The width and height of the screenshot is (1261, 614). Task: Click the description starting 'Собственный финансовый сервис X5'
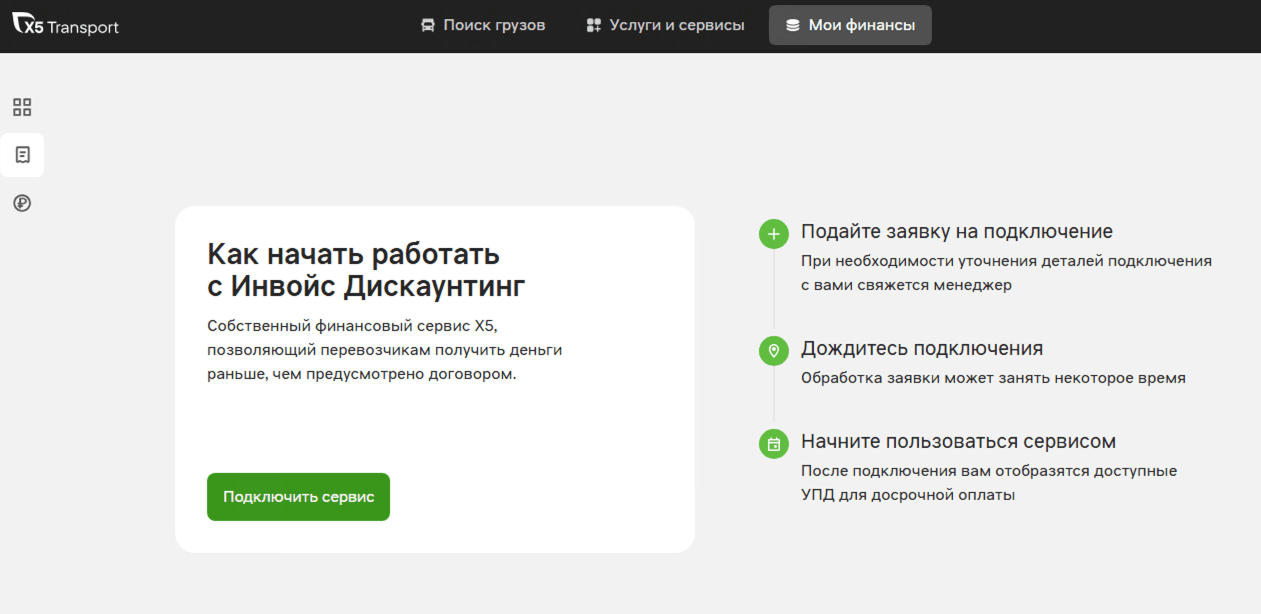(385, 350)
